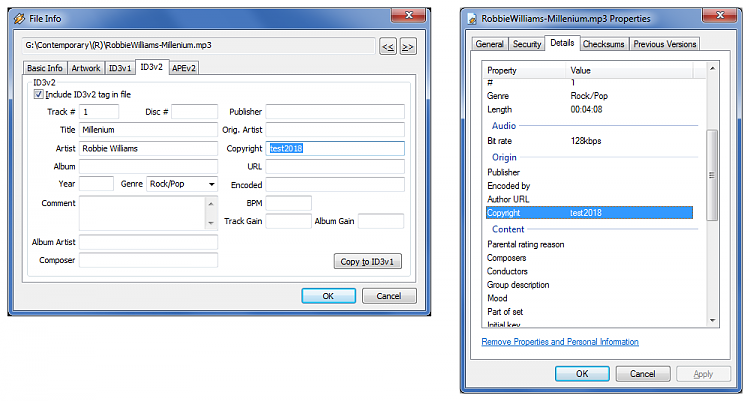Image resolution: width=750 pixels, height=401 pixels.
Task: Click the Title field containing Millenium
Action: pyautogui.click(x=148, y=130)
